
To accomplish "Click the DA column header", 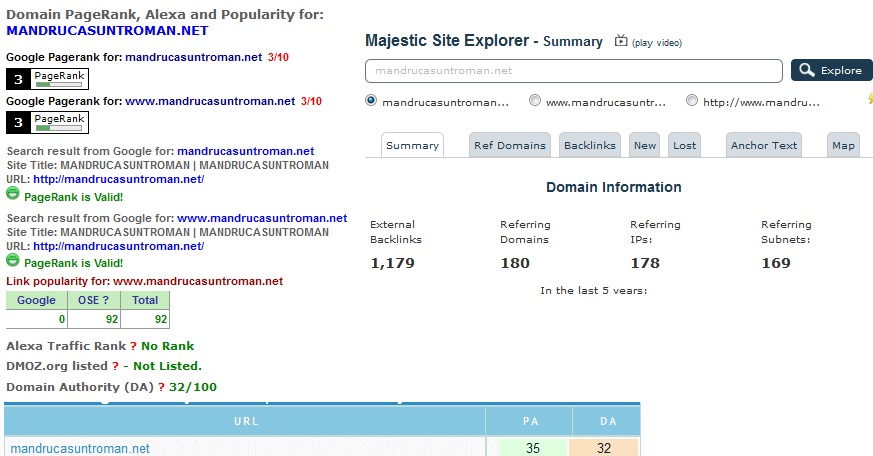I will tap(608, 421).
